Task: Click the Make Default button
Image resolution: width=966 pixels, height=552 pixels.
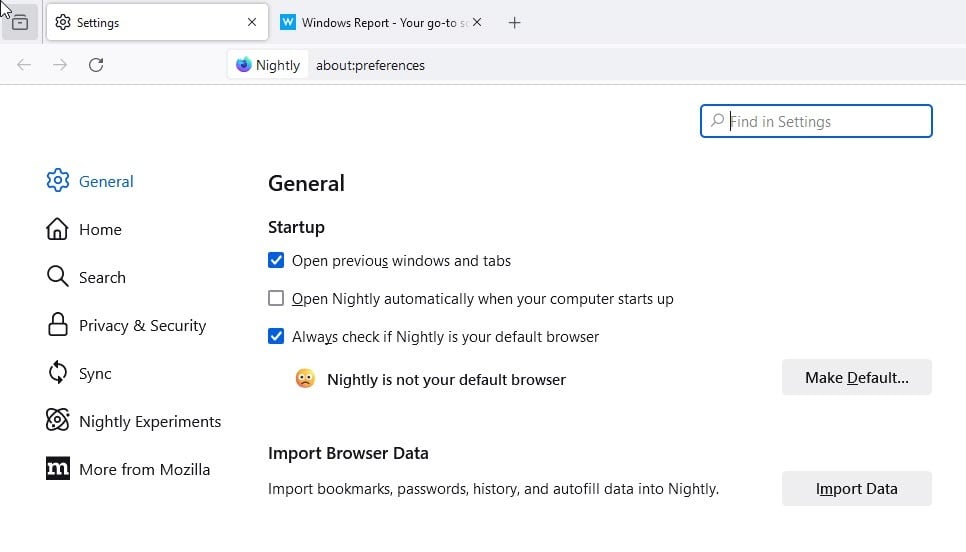Action: coord(857,377)
